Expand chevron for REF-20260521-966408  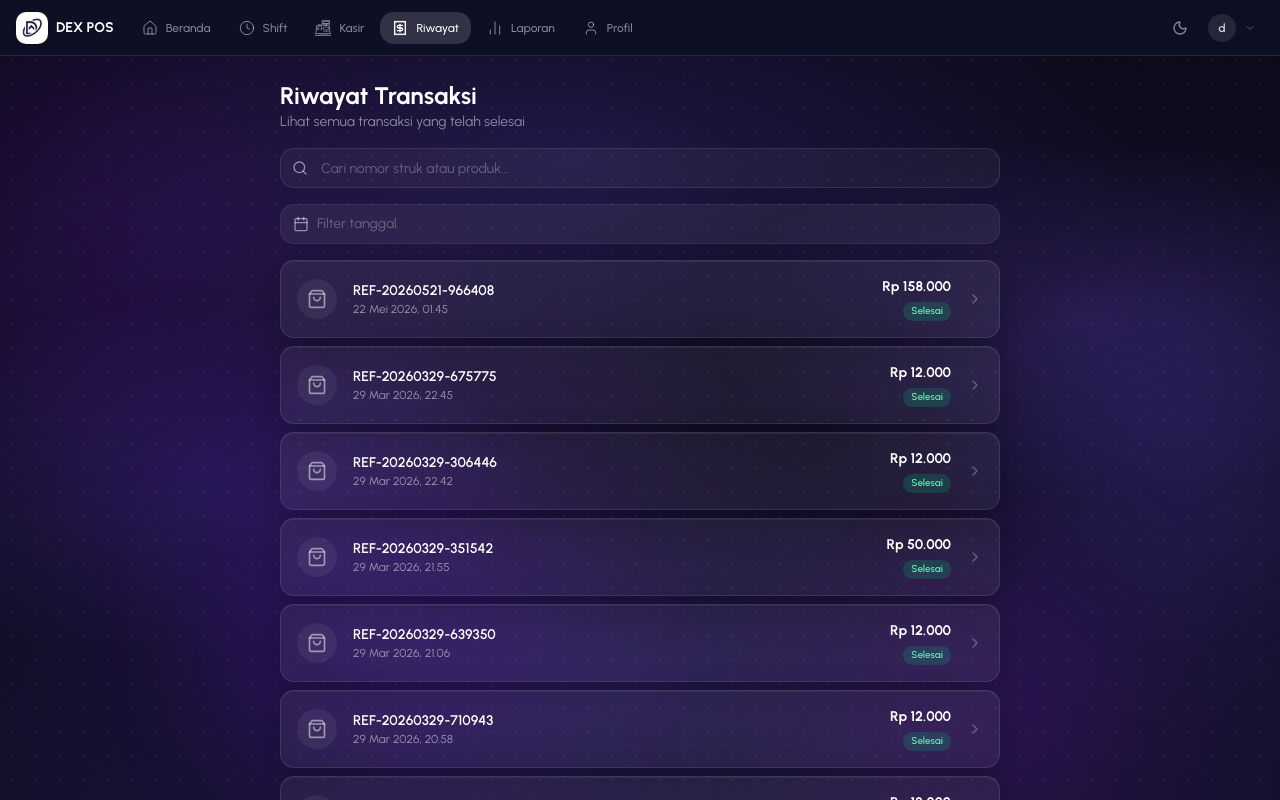975,299
